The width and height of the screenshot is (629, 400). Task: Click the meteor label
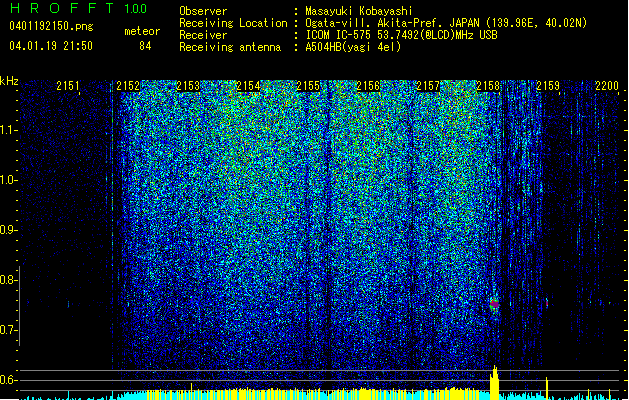pos(142,31)
